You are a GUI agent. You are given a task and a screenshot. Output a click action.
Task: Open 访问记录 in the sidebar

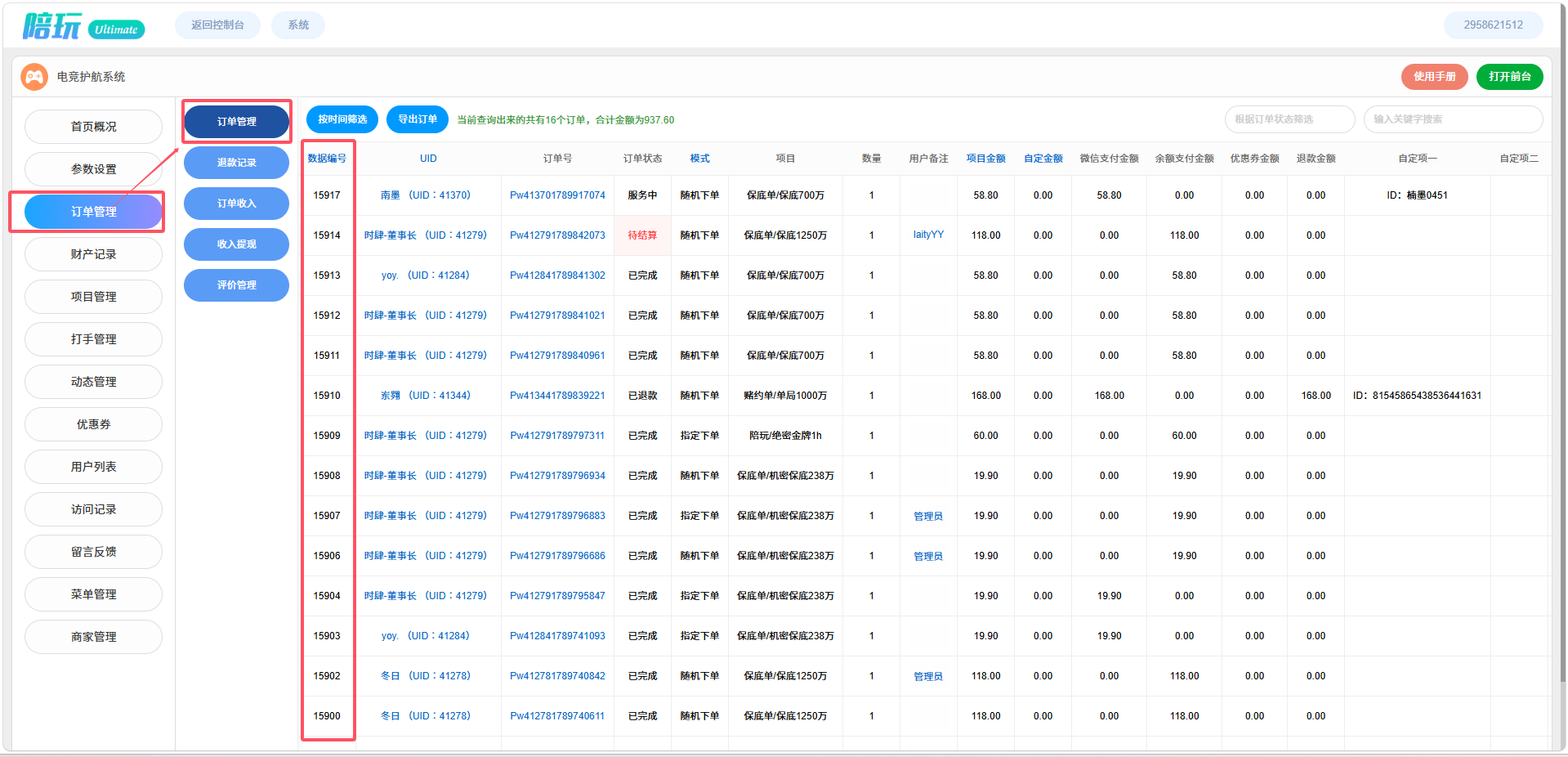click(93, 509)
